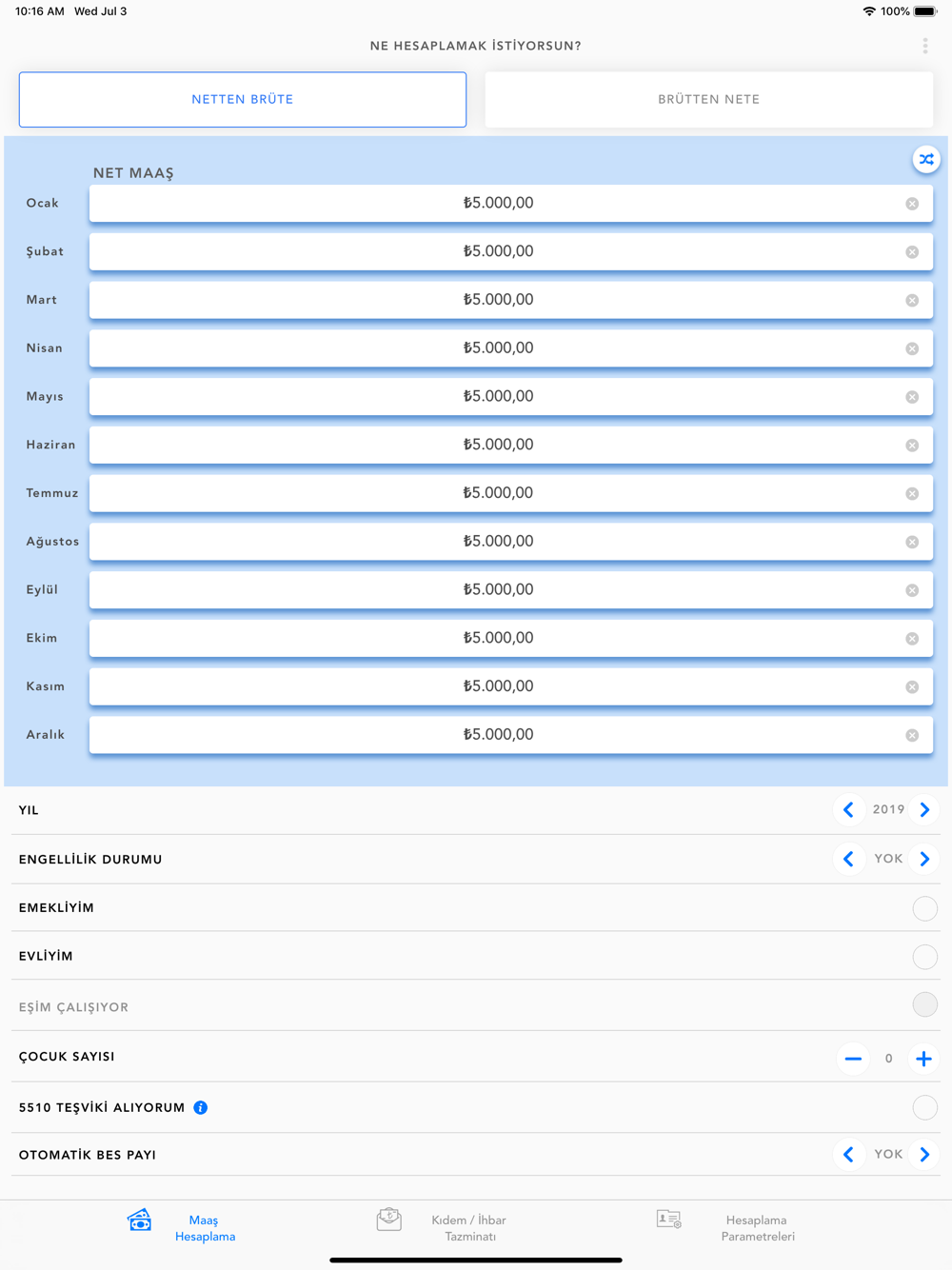The image size is (952, 1270).
Task: Select next Otomatik BES Payı option
Action: tap(924, 1155)
